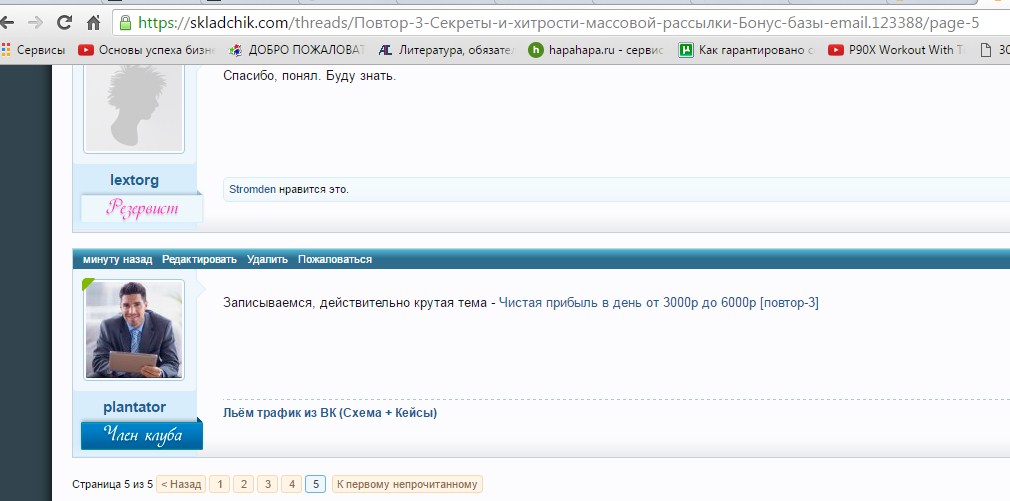Click the text 'Страница 5 из 5'
Viewport: 1010px width, 501px height.
(x=113, y=484)
